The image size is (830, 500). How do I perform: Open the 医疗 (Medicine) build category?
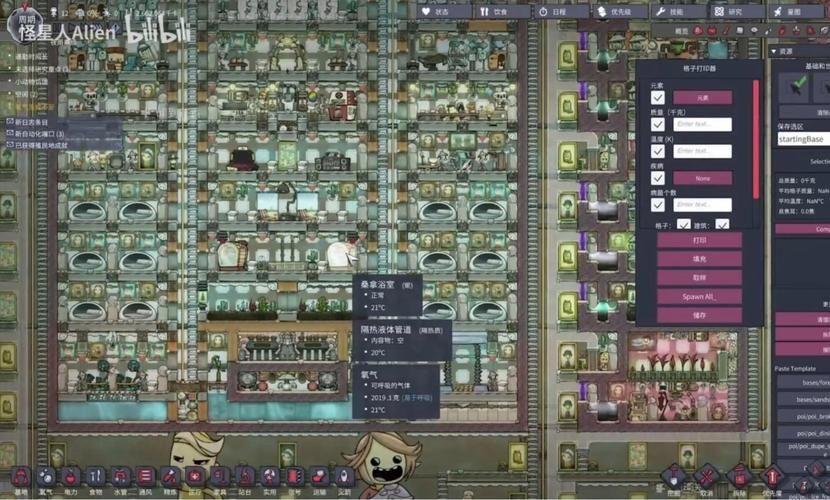[195, 478]
